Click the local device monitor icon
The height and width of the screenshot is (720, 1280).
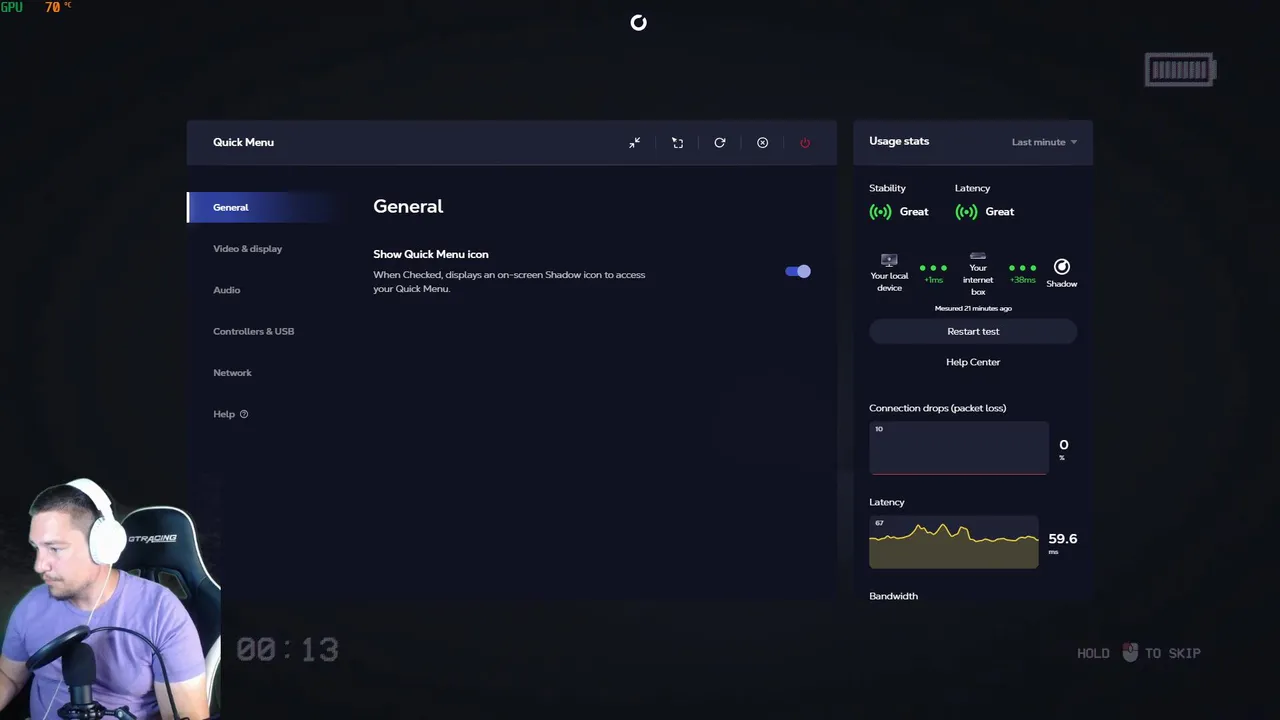click(889, 260)
